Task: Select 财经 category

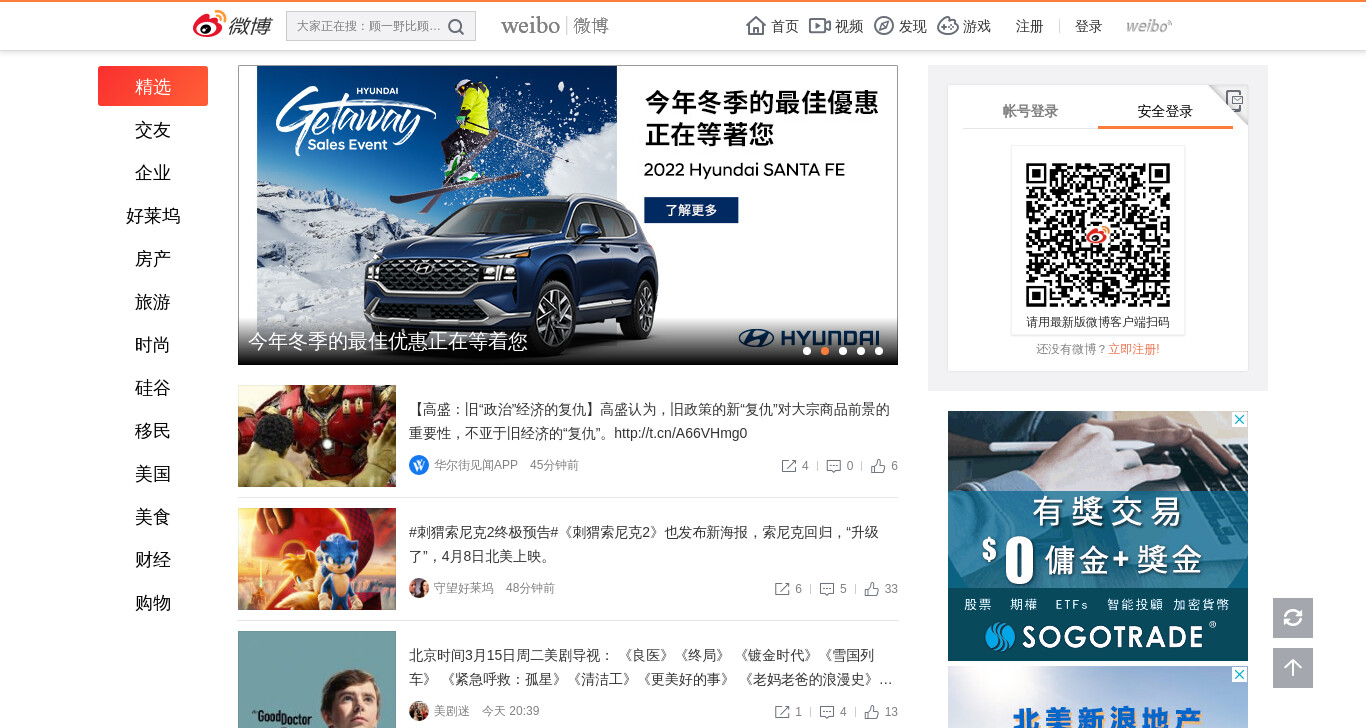Action: pyautogui.click(x=153, y=560)
